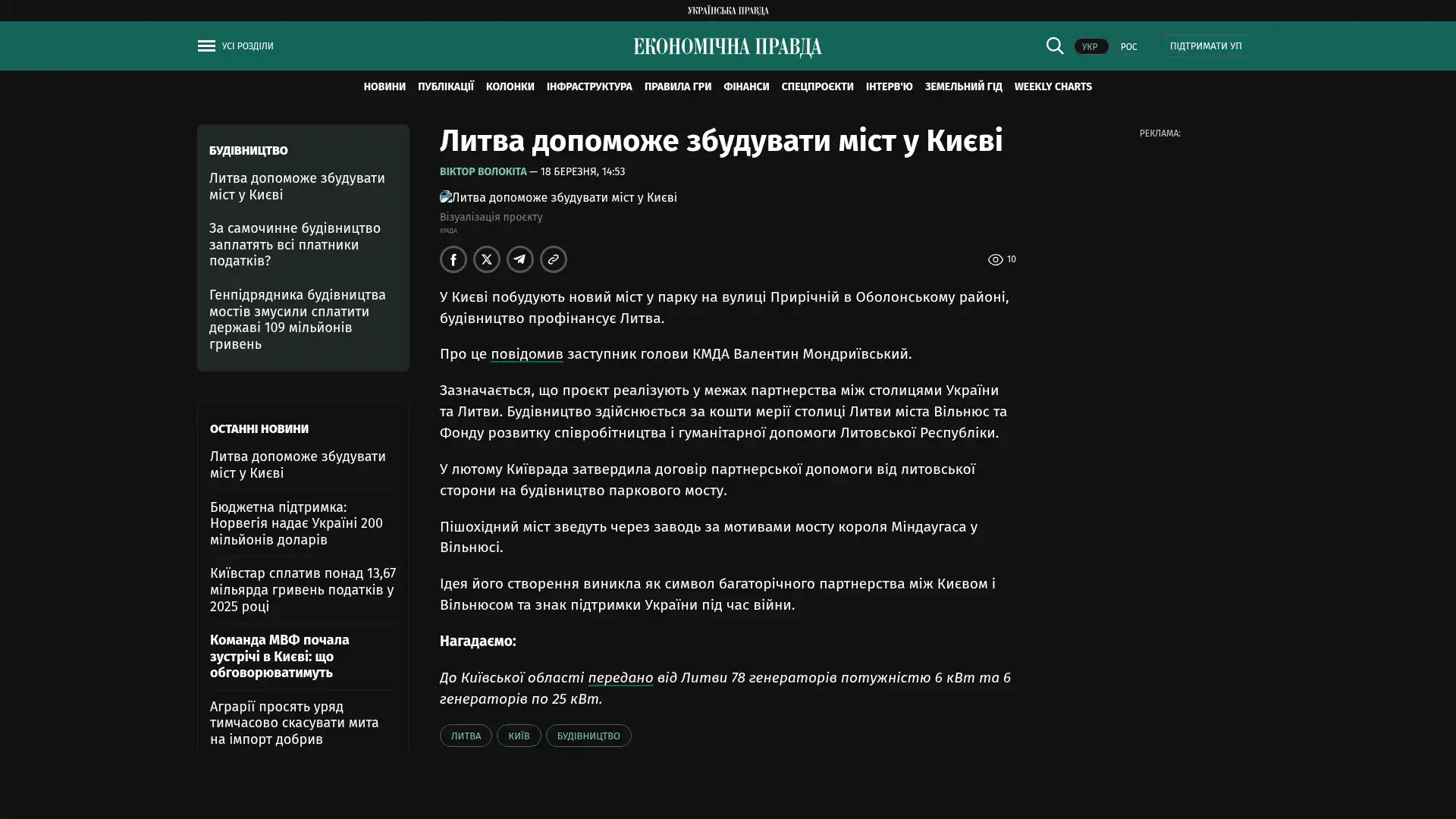1456x819 pixels.
Task: Share article via Telegram
Action: point(519,259)
